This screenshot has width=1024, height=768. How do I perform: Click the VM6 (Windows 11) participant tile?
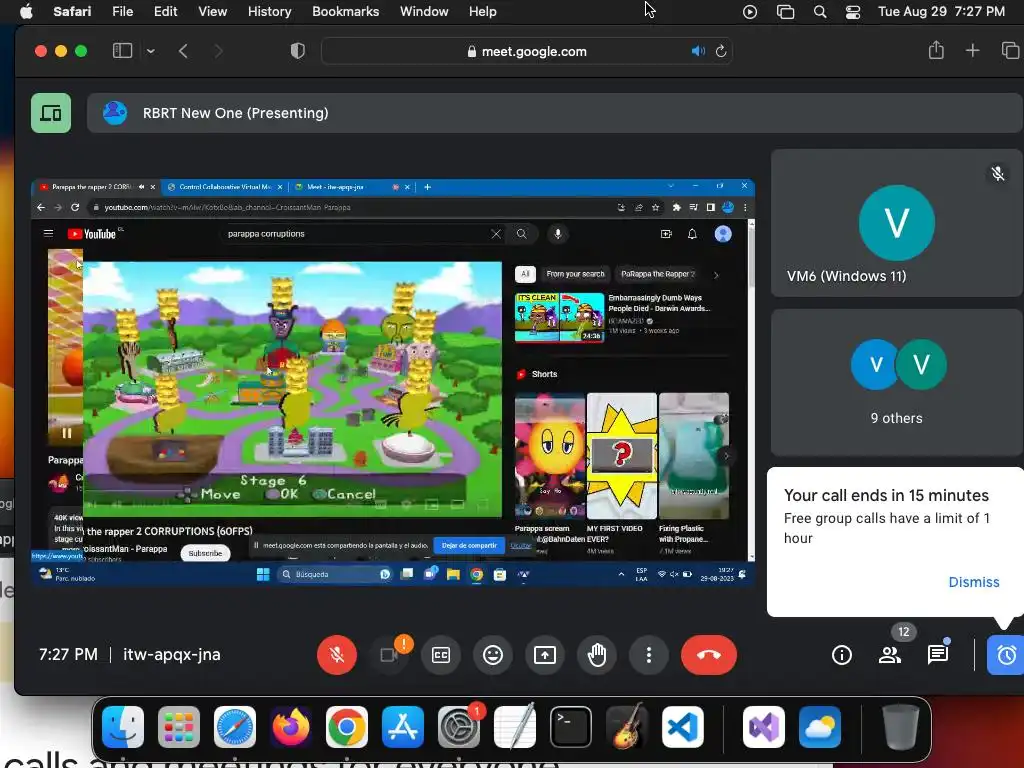tap(897, 223)
